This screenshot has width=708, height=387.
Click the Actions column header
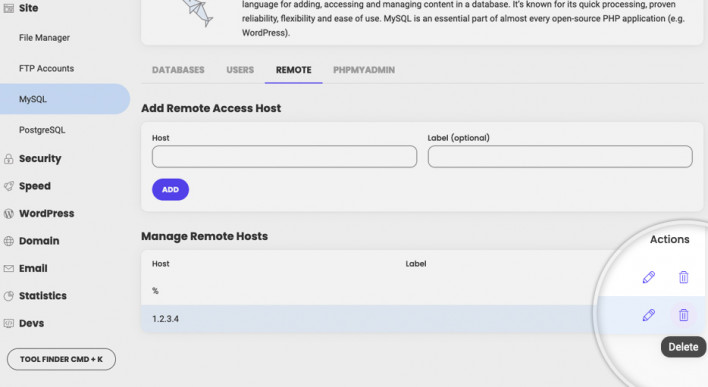click(x=670, y=239)
